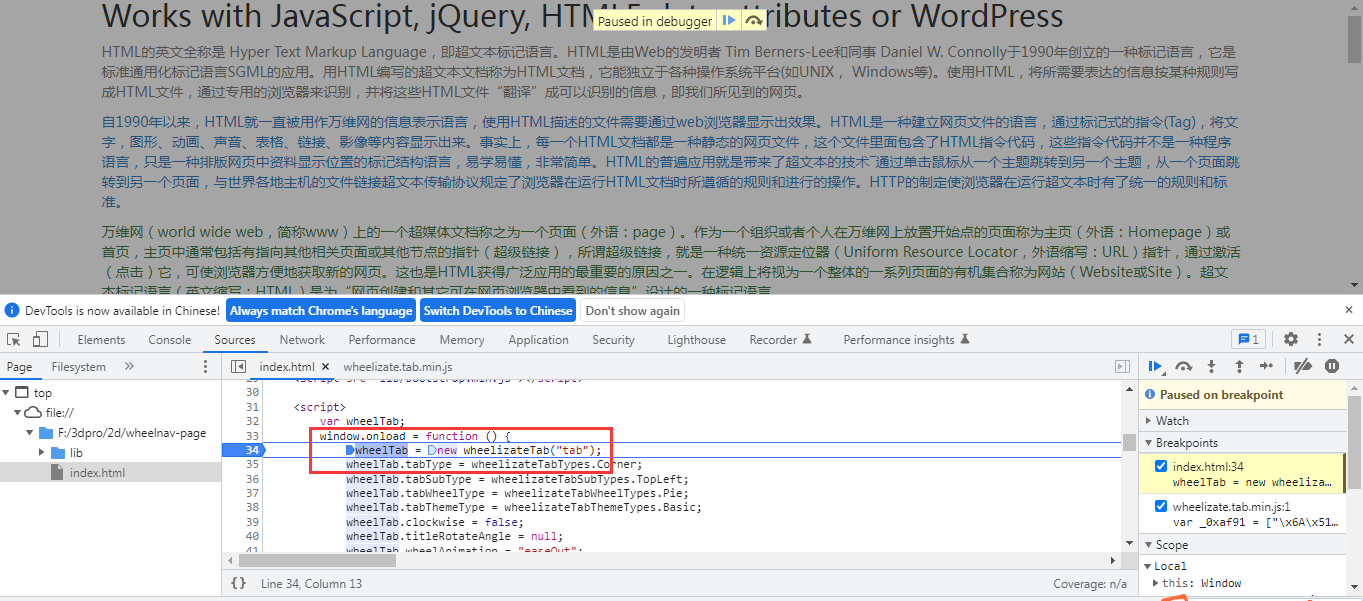This screenshot has width=1363, height=601.
Task: Resume script execution in debugger sidebar
Action: pos(1155,367)
